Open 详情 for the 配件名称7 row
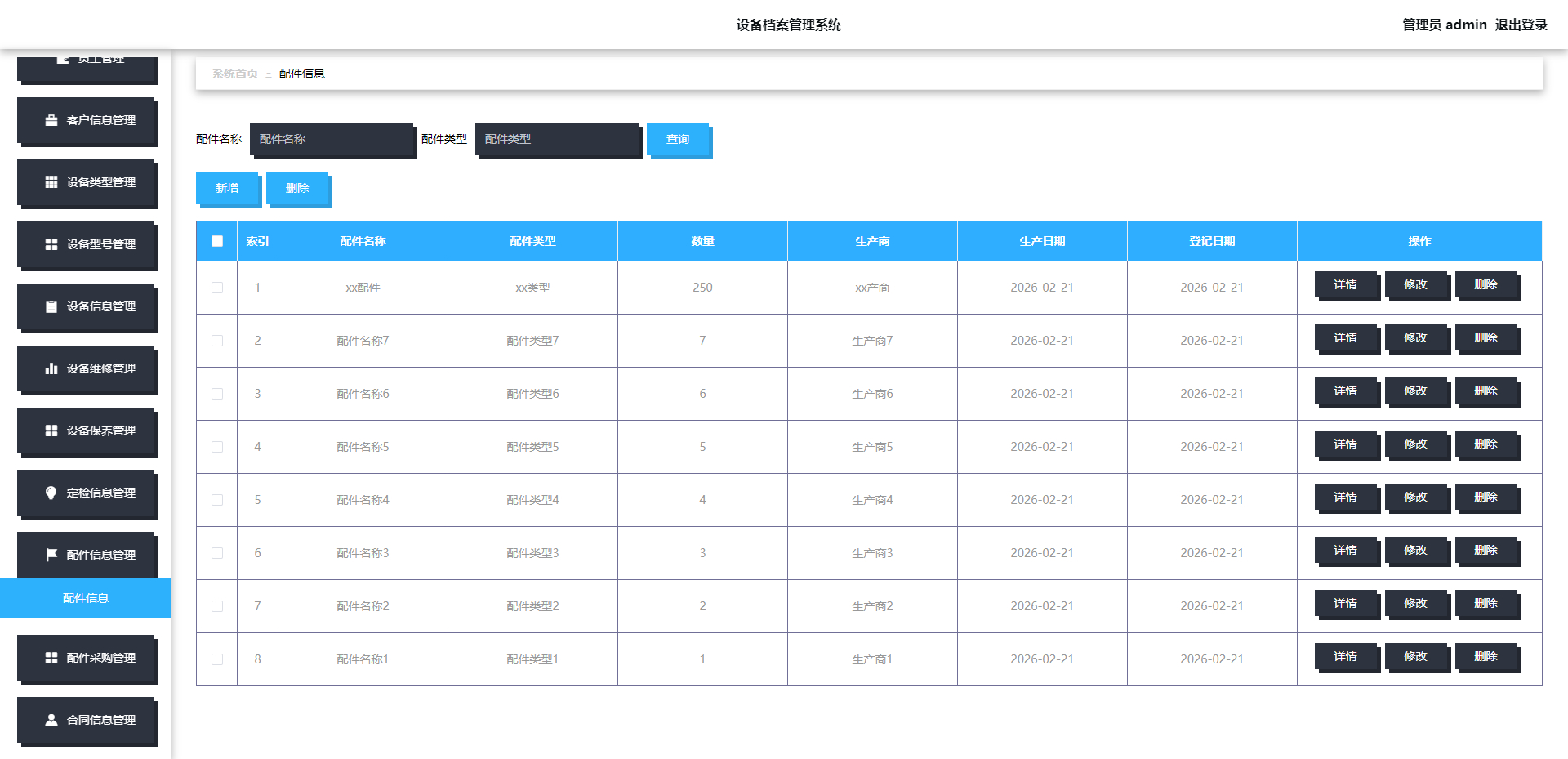Screen dimensions: 1568x759 pyautogui.click(x=1347, y=338)
